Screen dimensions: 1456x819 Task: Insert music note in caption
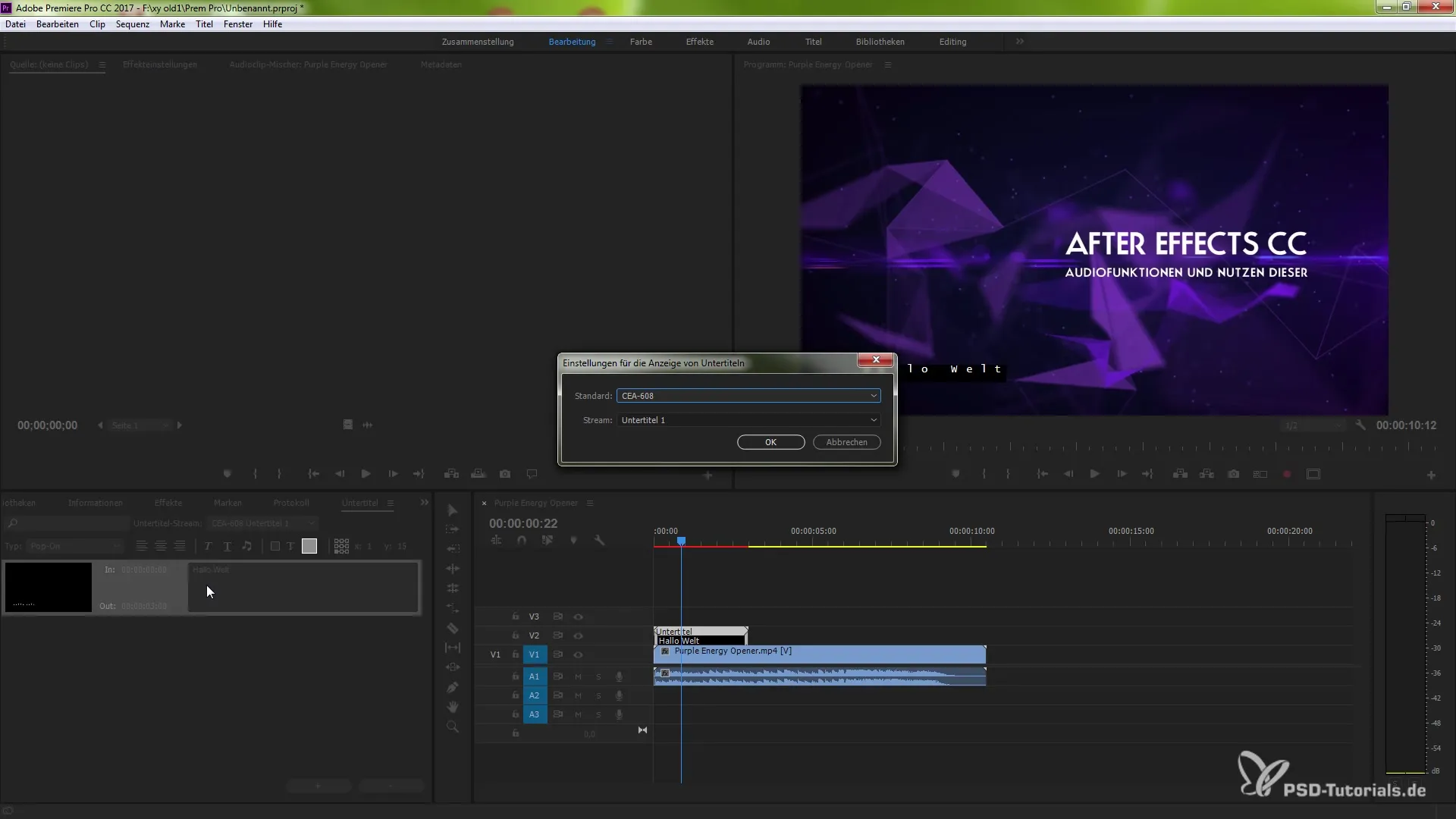(x=246, y=546)
